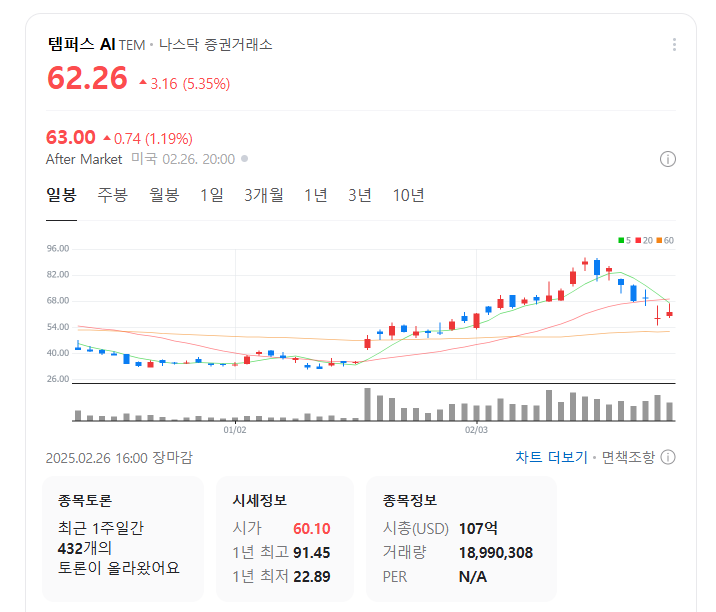Image resolution: width=716 pixels, height=612 pixels.
Task: Click the 시총 value 107억
Action: click(478, 528)
